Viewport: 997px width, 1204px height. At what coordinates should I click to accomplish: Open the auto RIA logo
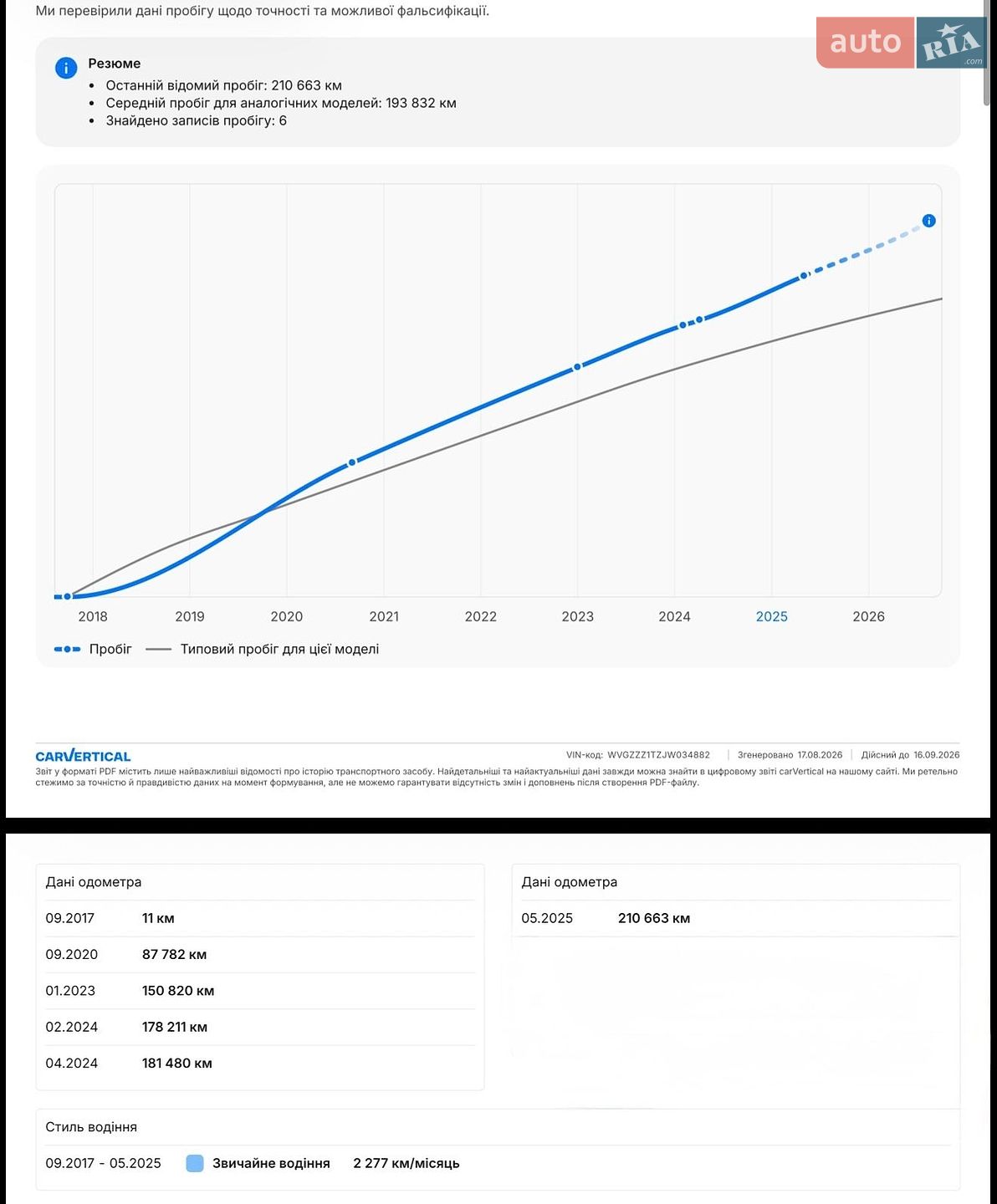tap(902, 42)
